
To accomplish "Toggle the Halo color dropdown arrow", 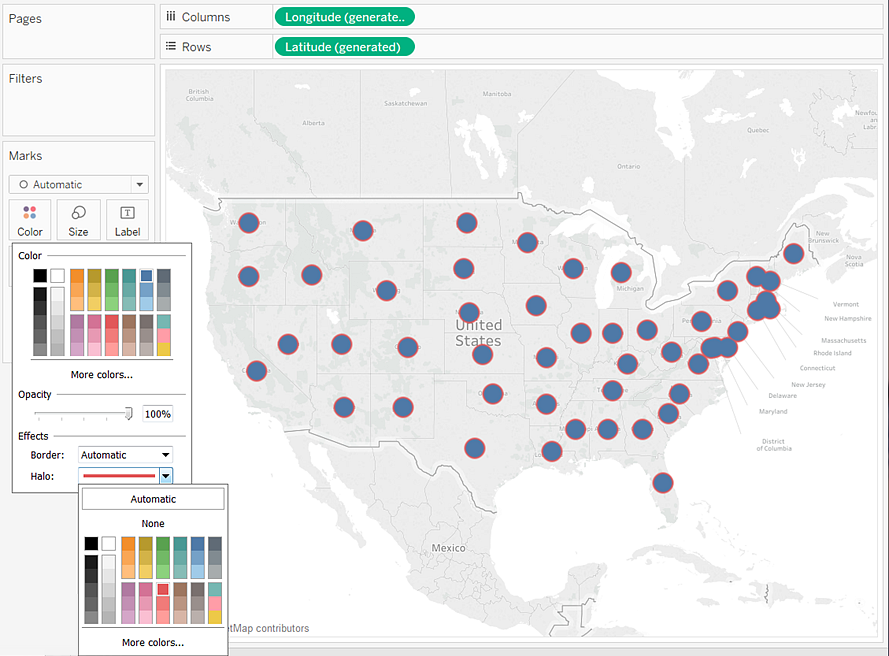I will pos(166,476).
